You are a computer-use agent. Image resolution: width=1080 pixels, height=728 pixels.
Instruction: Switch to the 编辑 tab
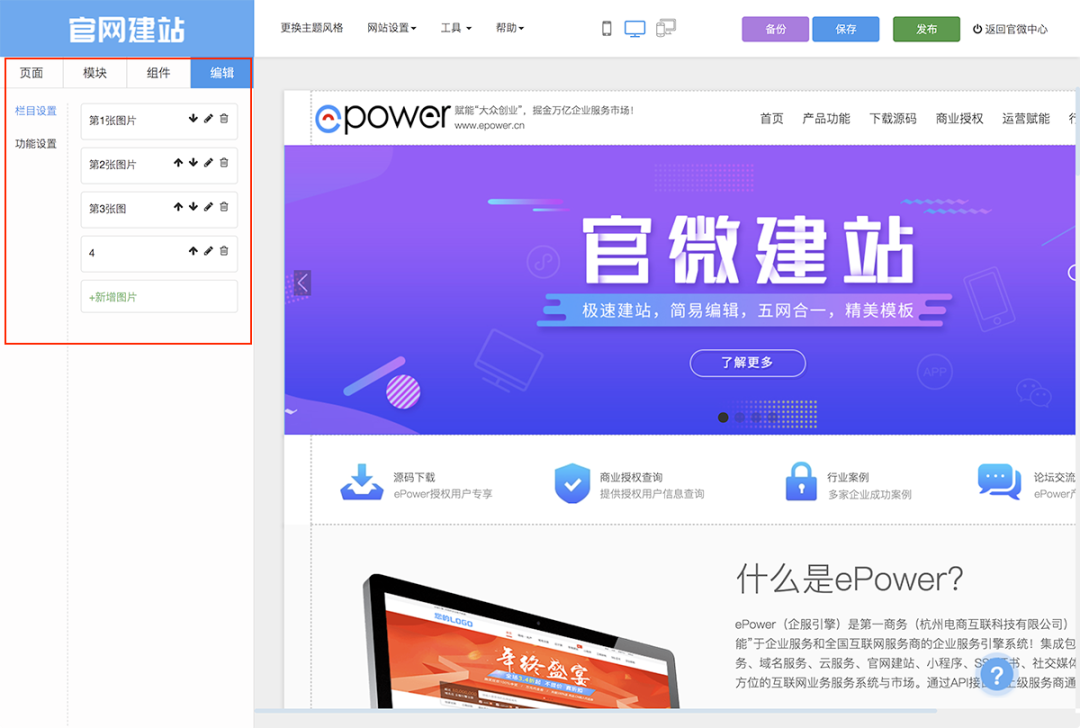point(222,73)
